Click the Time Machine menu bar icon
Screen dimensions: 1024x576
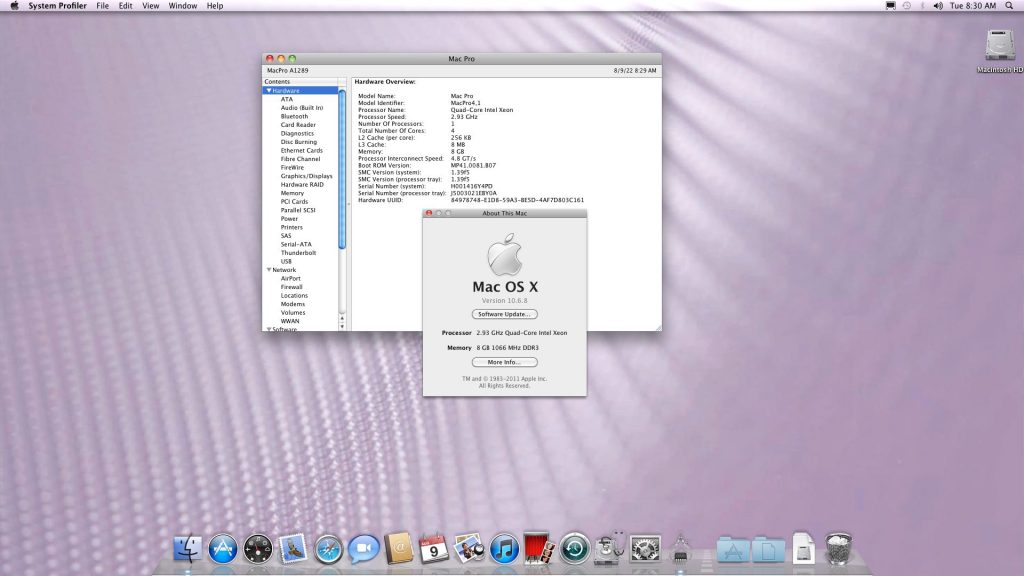tap(907, 6)
